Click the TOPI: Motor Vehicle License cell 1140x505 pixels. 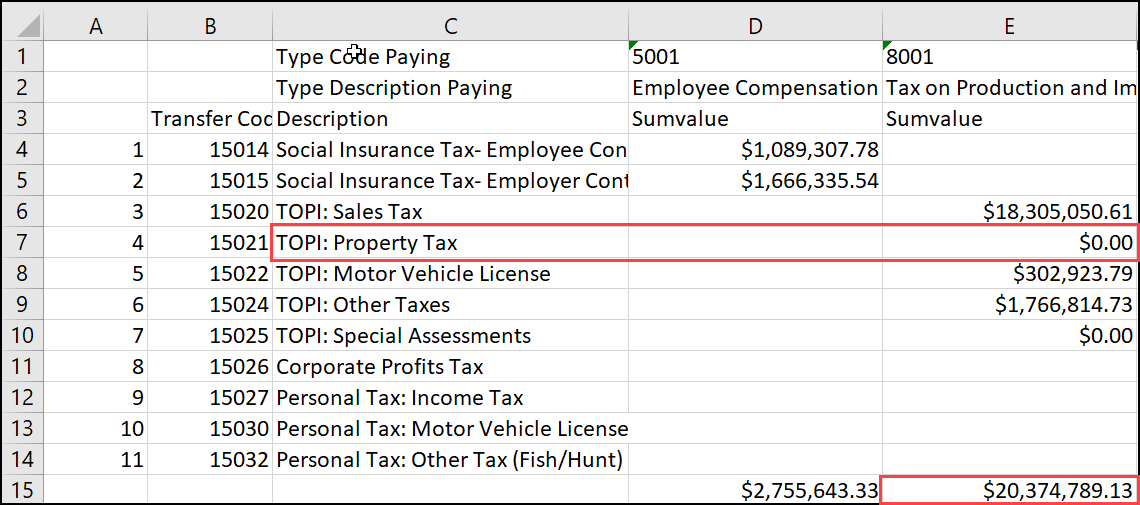451,274
